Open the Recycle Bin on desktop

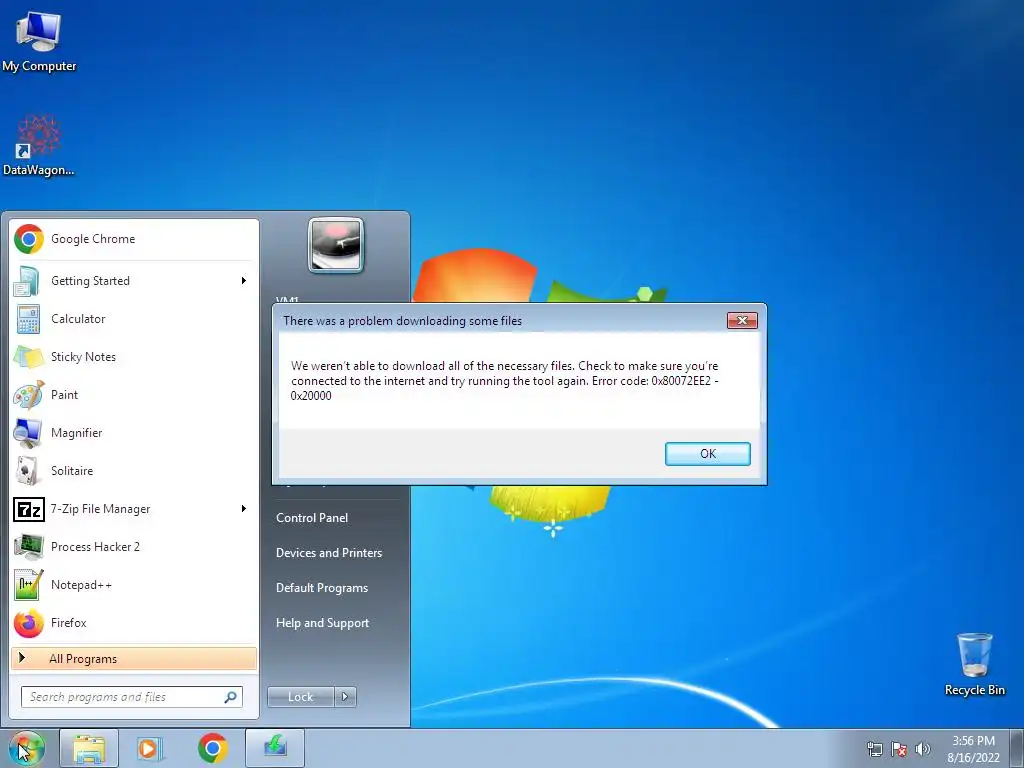pos(974,664)
